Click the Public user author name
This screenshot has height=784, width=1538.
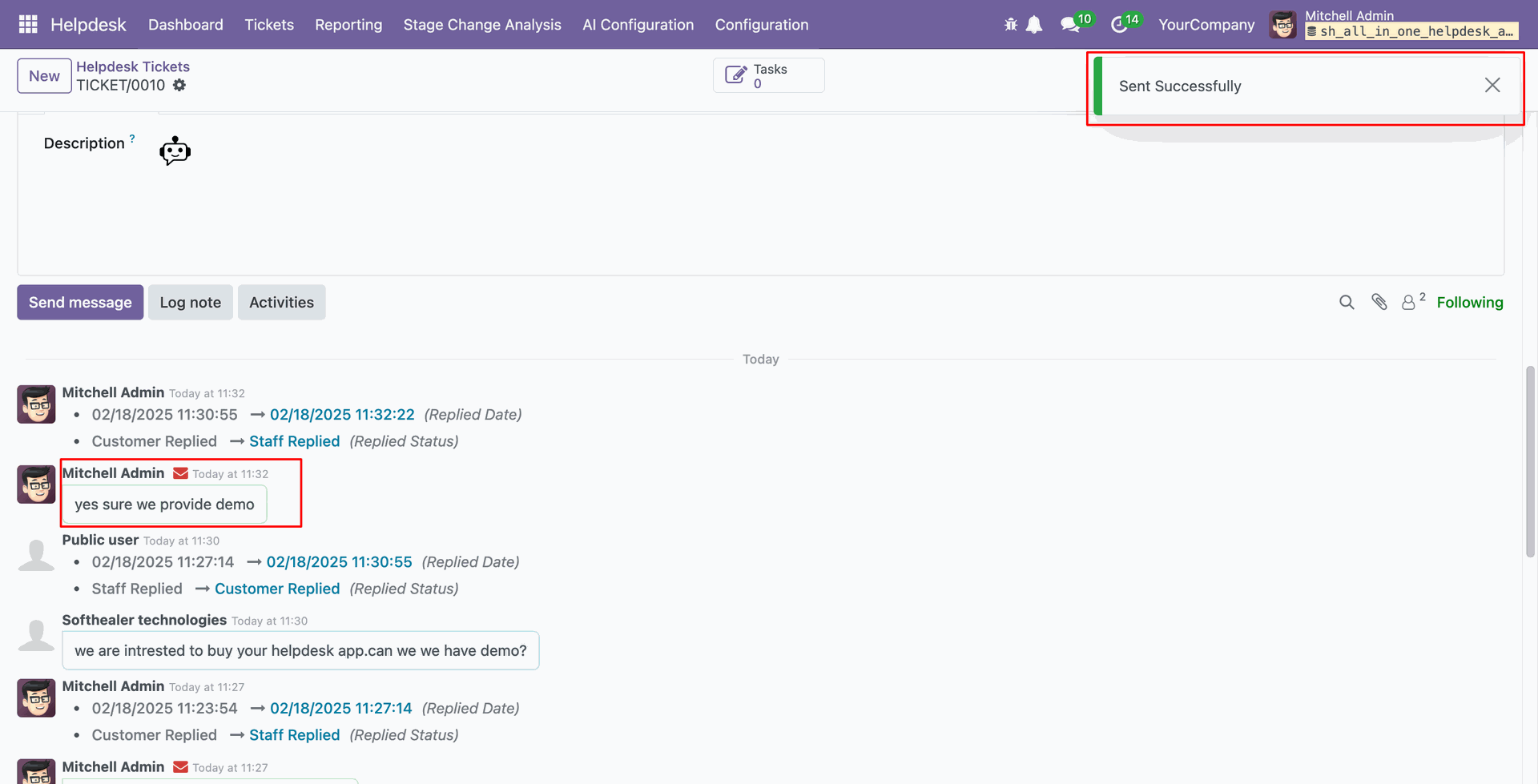[100, 540]
